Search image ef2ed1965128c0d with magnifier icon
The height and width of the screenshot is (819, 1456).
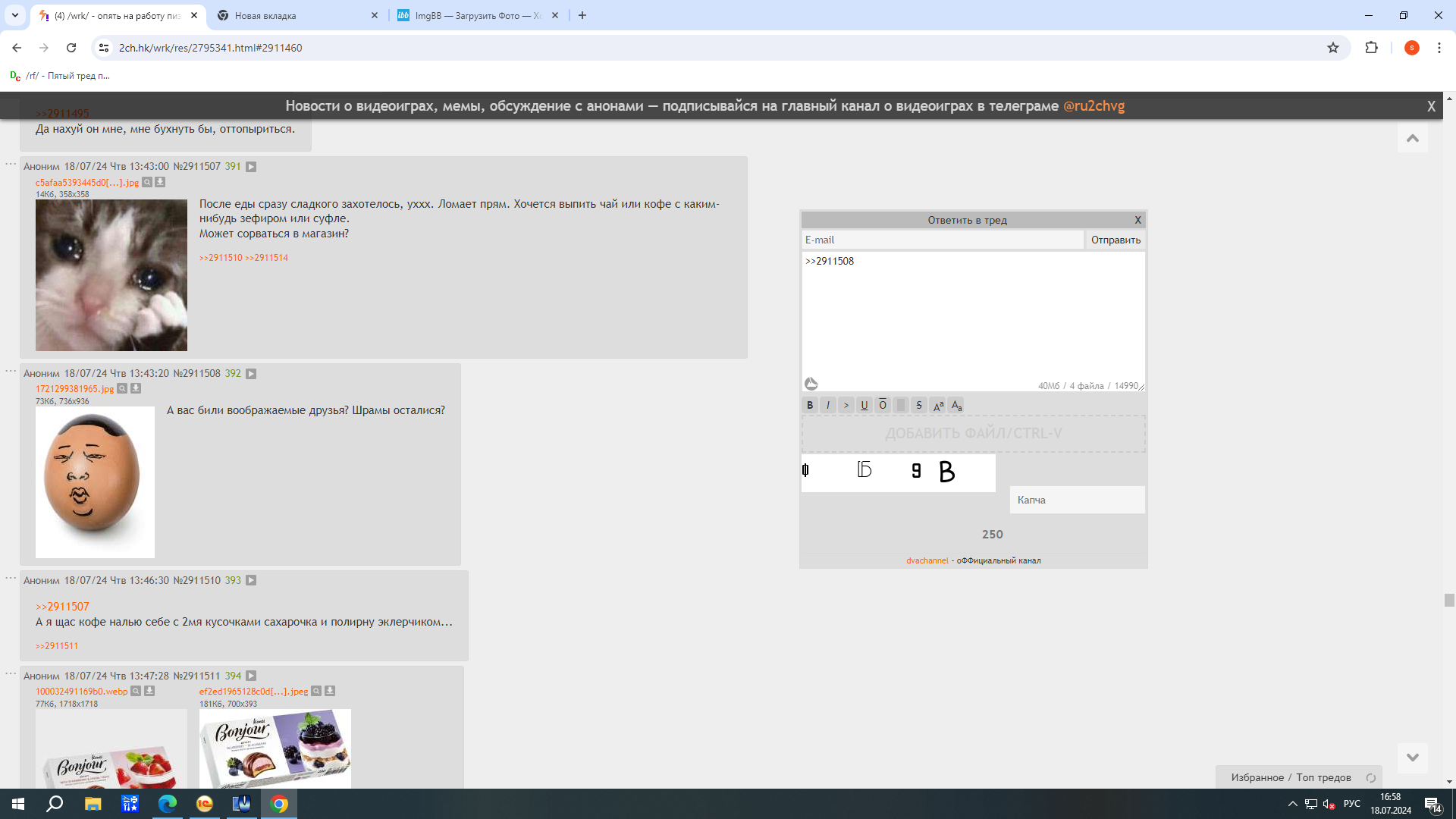316,691
